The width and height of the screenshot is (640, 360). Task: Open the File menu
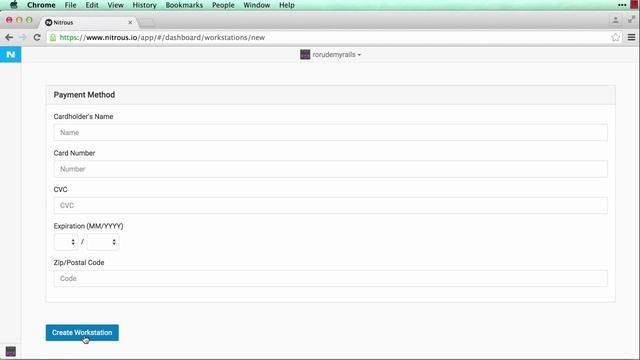pyautogui.click(x=70, y=5)
